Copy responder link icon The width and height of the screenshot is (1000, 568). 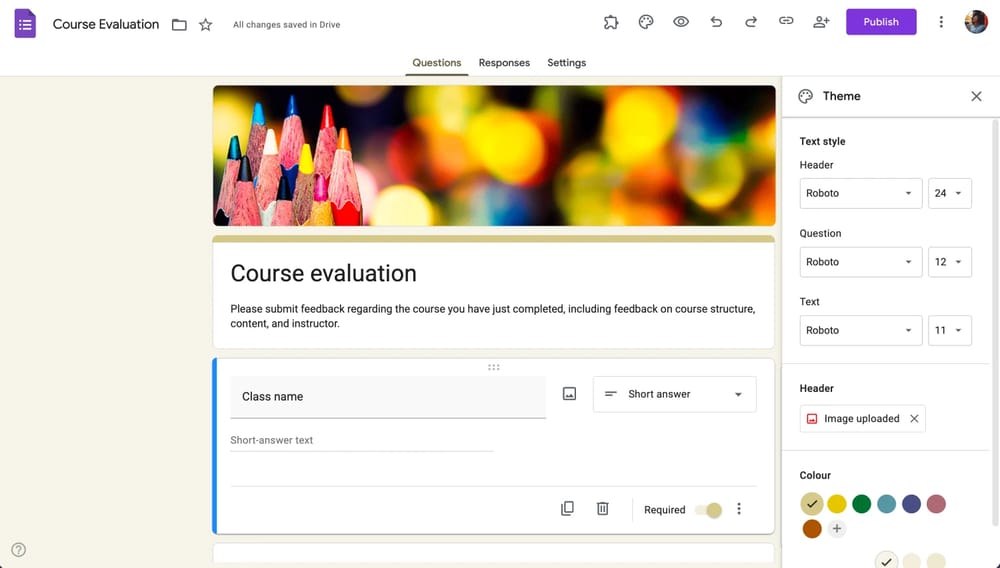(786, 21)
